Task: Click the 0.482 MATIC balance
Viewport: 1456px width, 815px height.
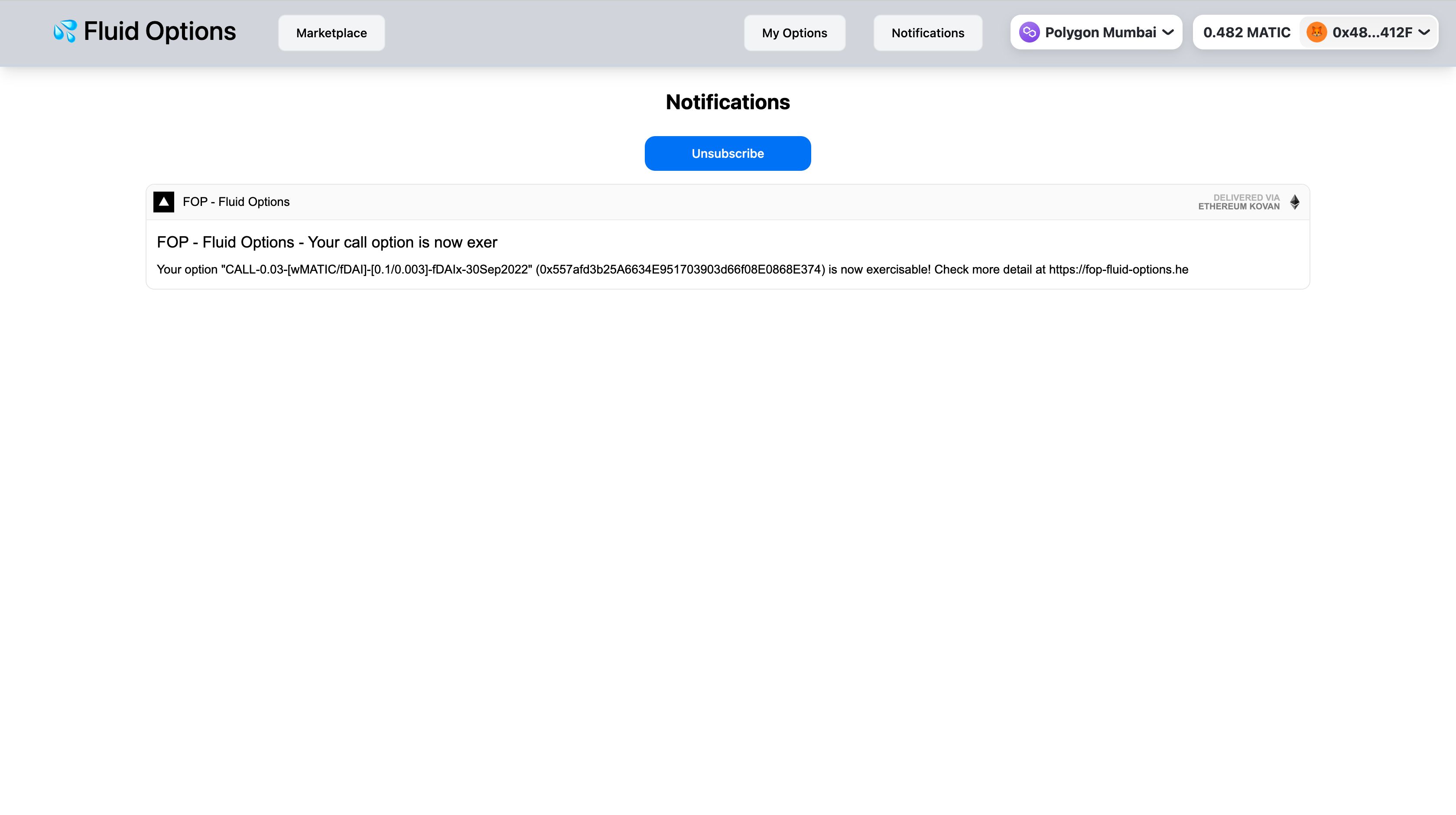Action: pyautogui.click(x=1247, y=32)
